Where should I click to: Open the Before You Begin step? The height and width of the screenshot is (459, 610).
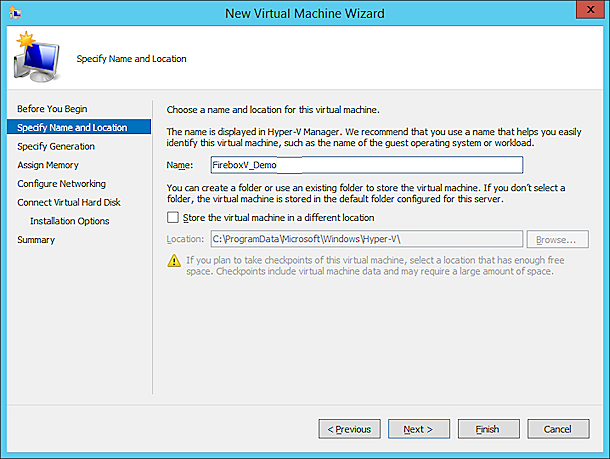52,109
